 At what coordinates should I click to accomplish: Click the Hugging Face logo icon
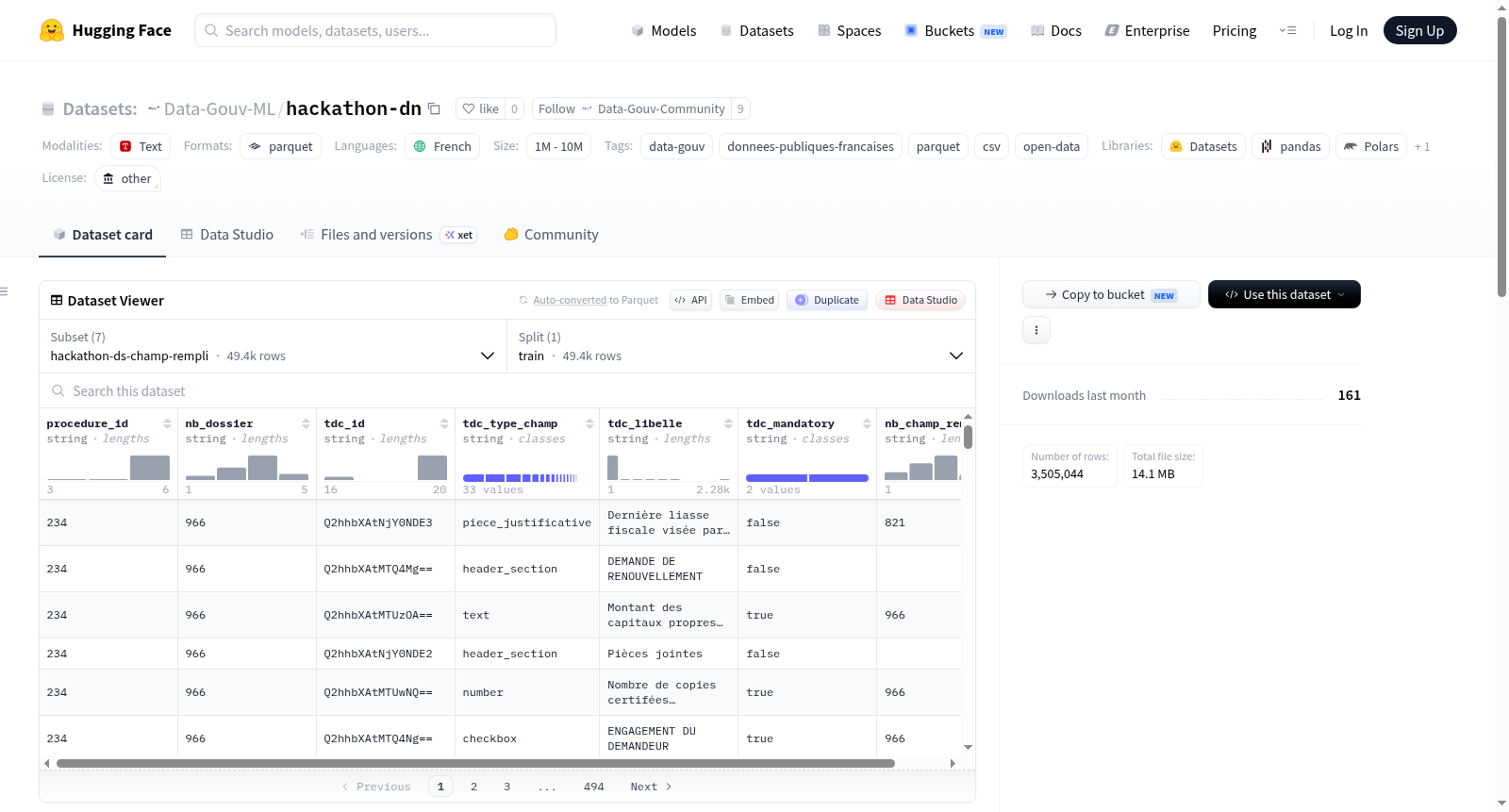pos(52,30)
